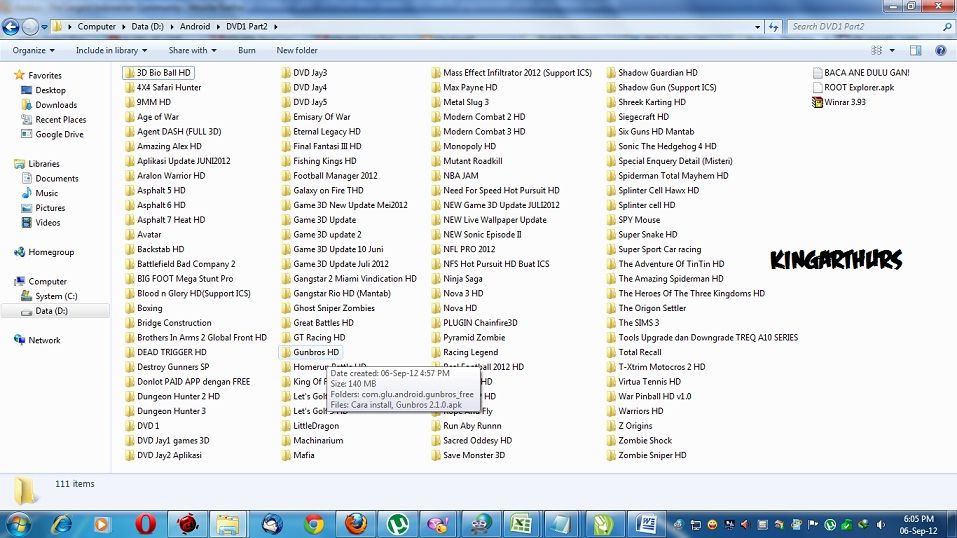The height and width of the screenshot is (538, 957).
Task: Open uTorrent from the taskbar
Action: 398,525
